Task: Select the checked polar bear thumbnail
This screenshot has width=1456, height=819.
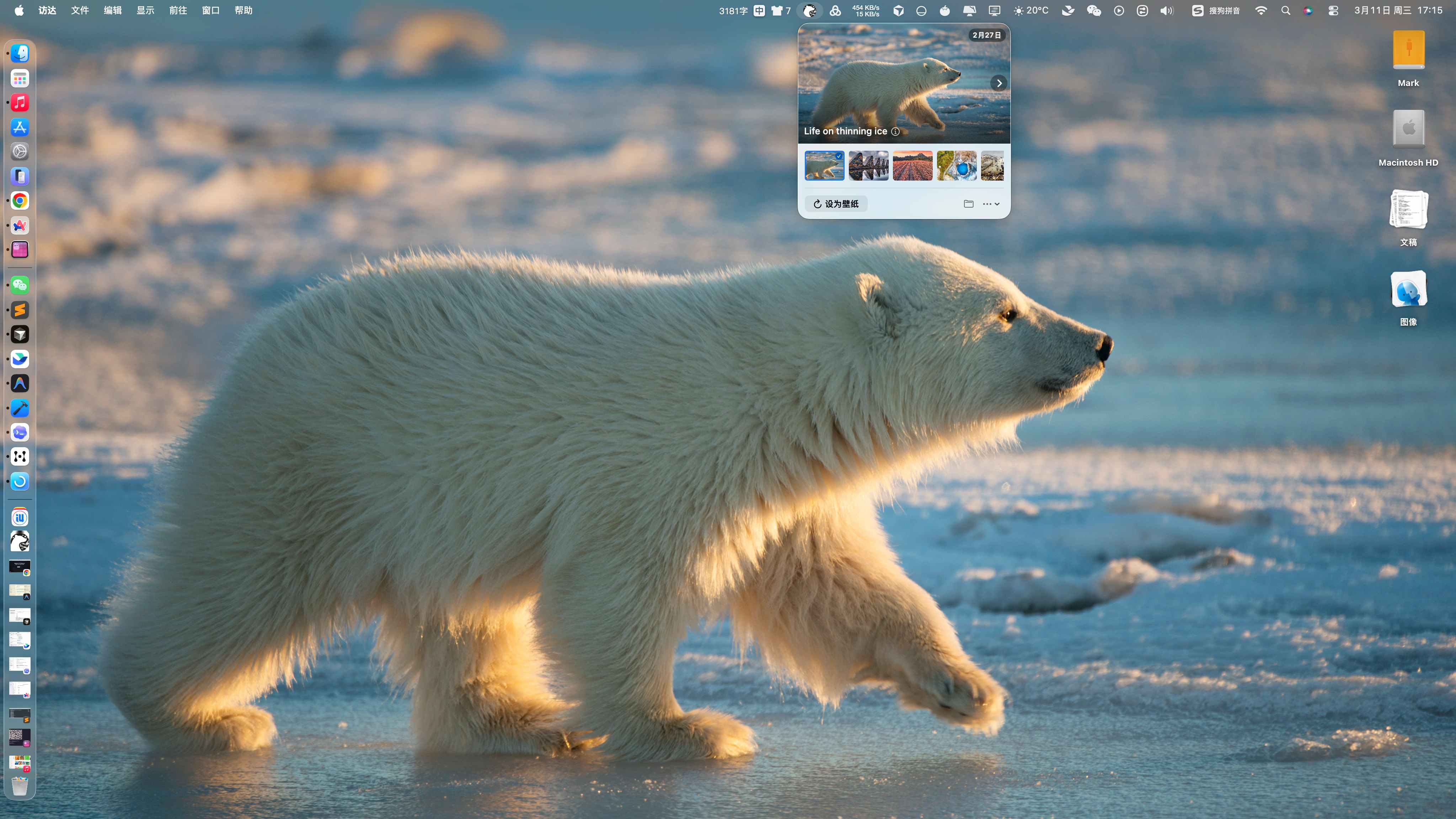Action: (824, 166)
